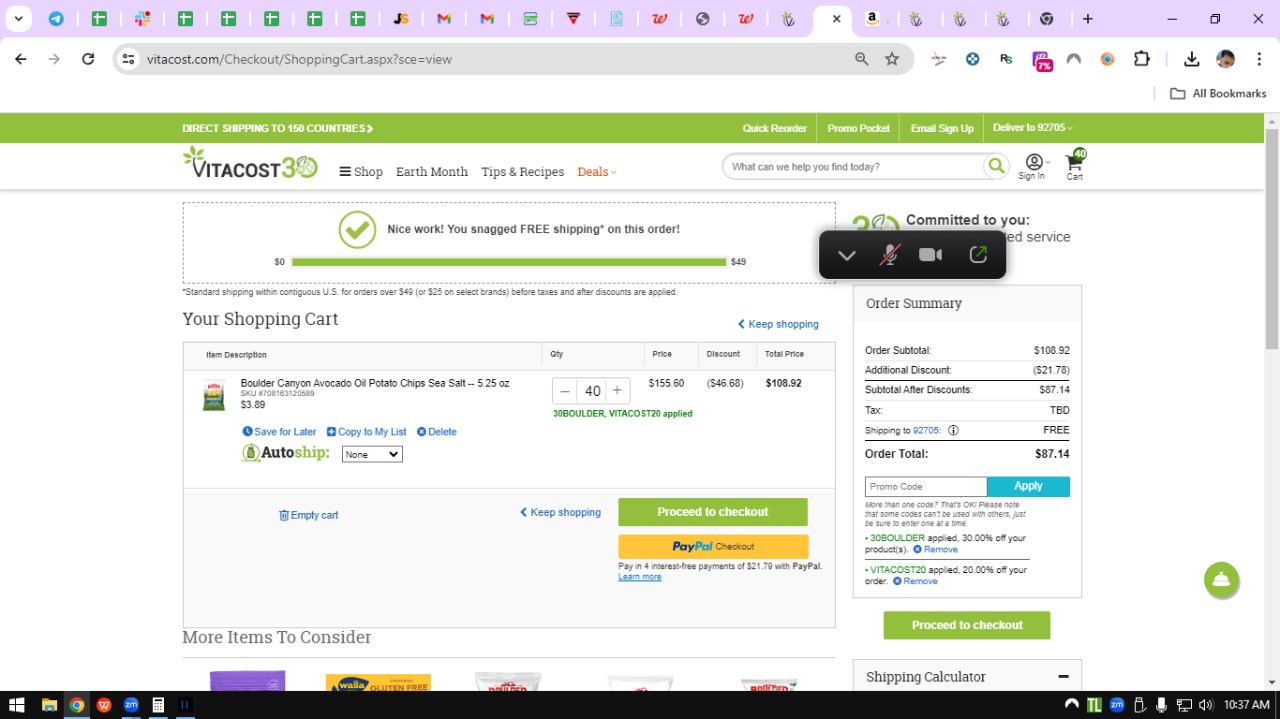Expand Deliver to 92705 dropdown

[x=1032, y=128]
